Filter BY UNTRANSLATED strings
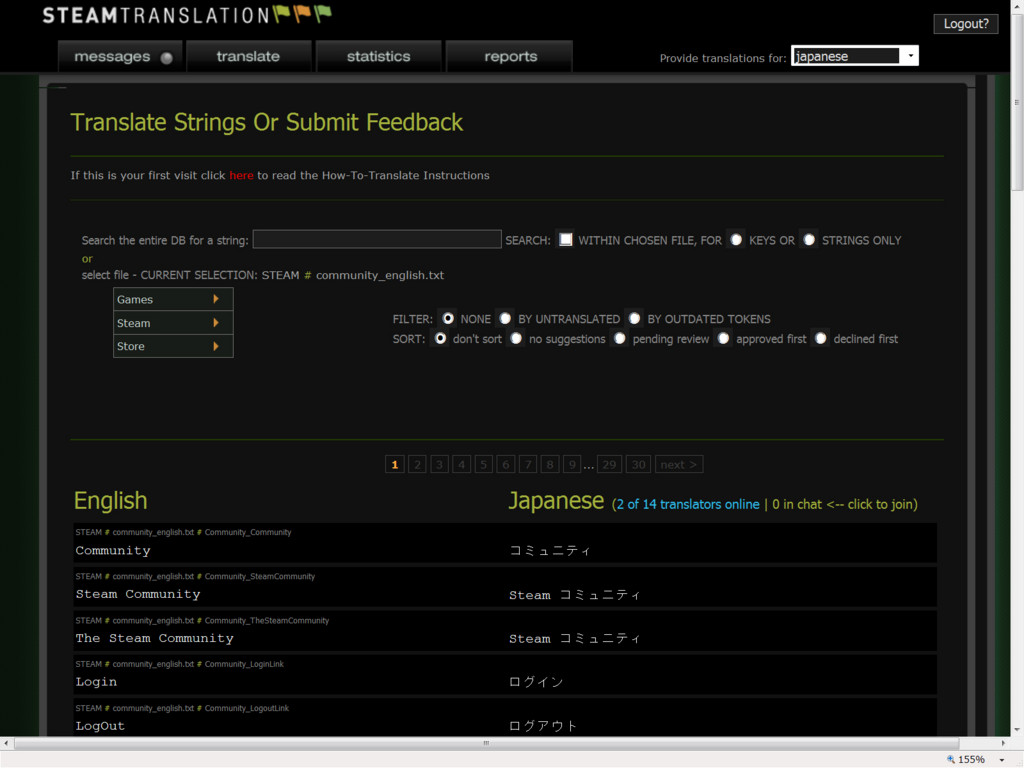This screenshot has width=1024, height=768. coord(505,319)
